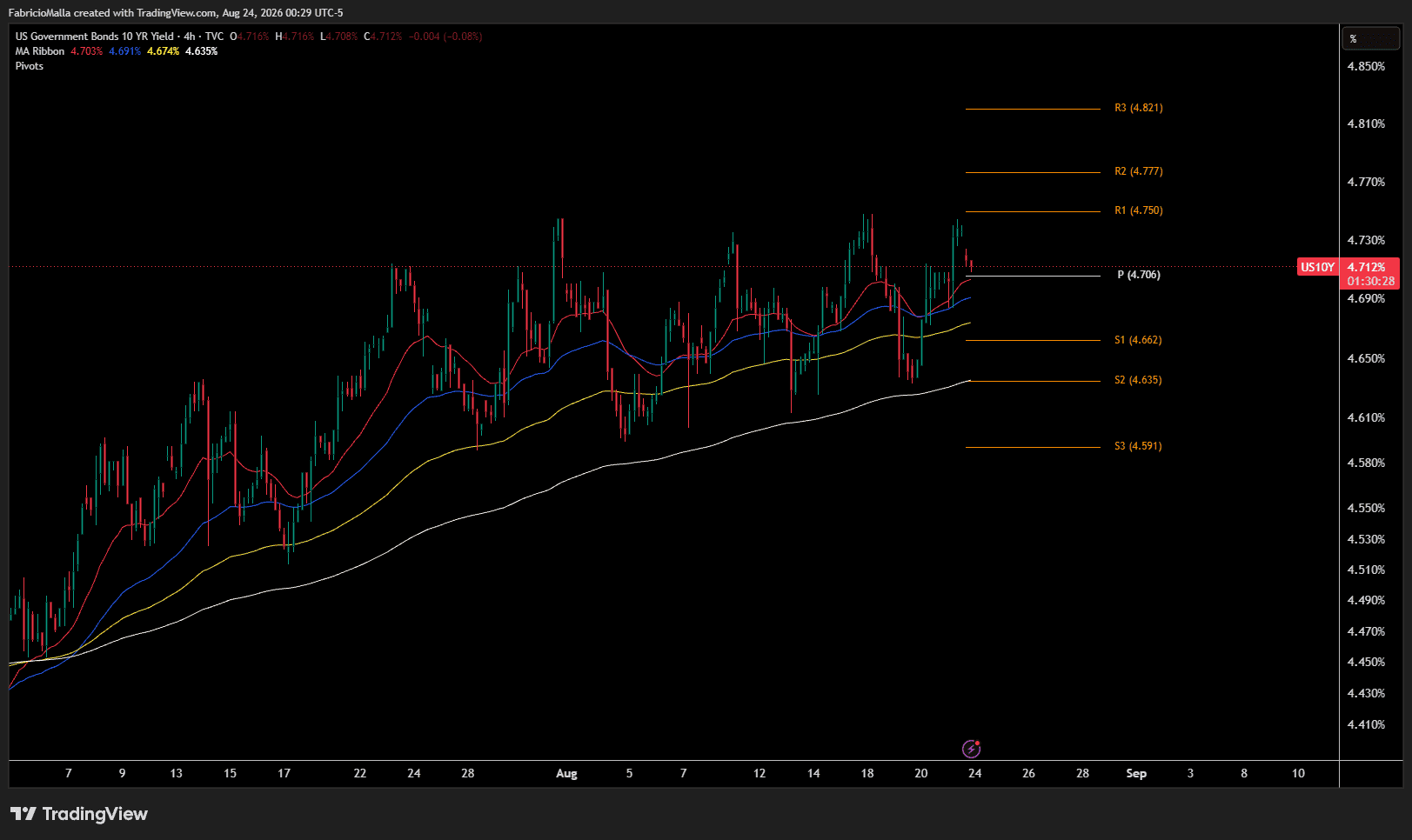Click the MA Ribbon indicator label
The height and width of the screenshot is (840, 1412).
click(40, 51)
